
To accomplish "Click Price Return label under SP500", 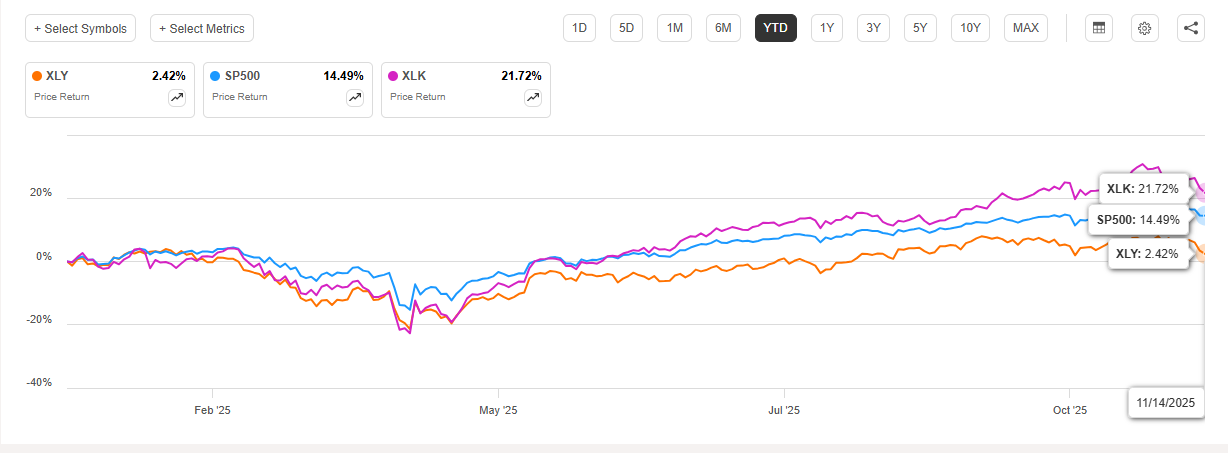I will coord(240,97).
